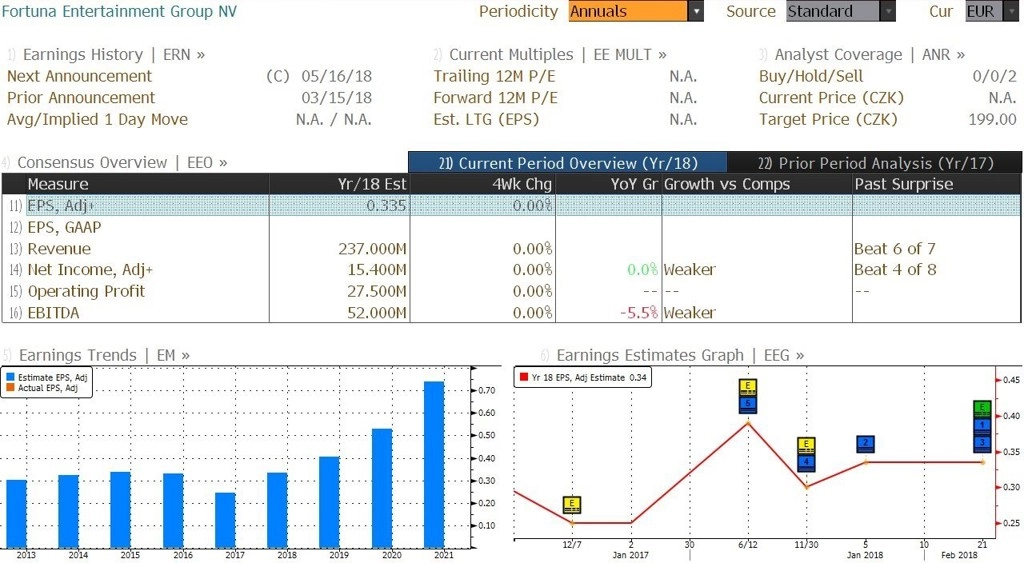Open Analyst Coverage ANR link

coord(869,54)
